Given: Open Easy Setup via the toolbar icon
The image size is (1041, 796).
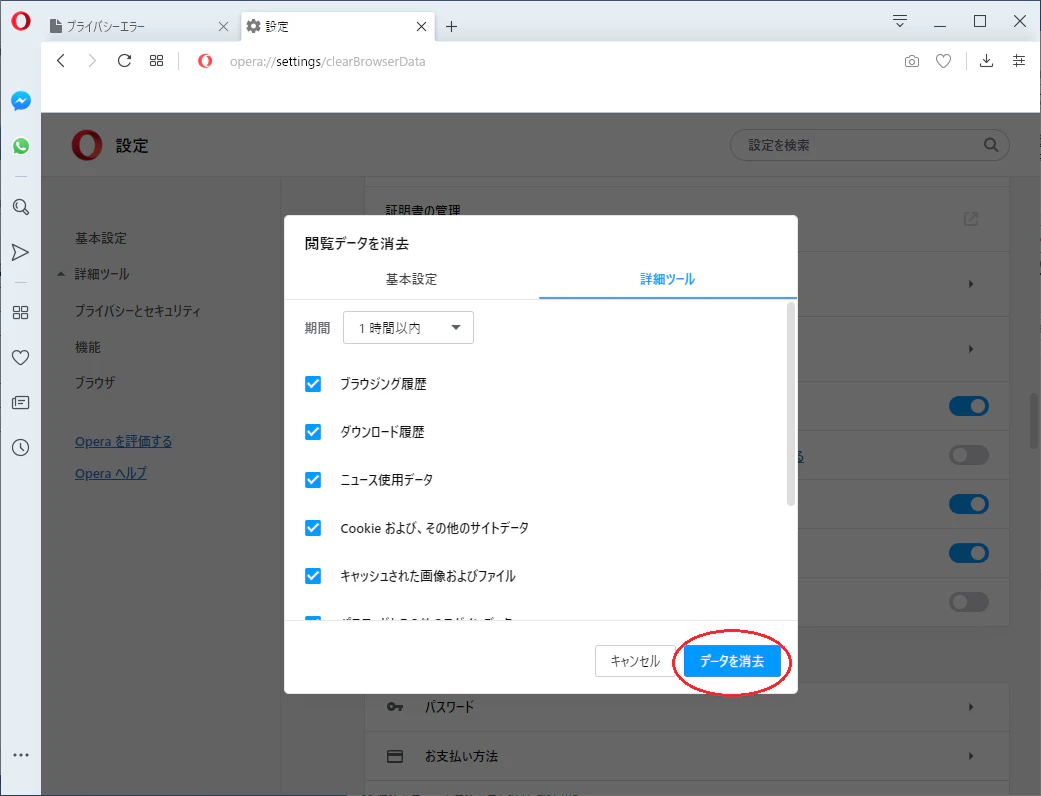Looking at the screenshot, I should point(1019,61).
